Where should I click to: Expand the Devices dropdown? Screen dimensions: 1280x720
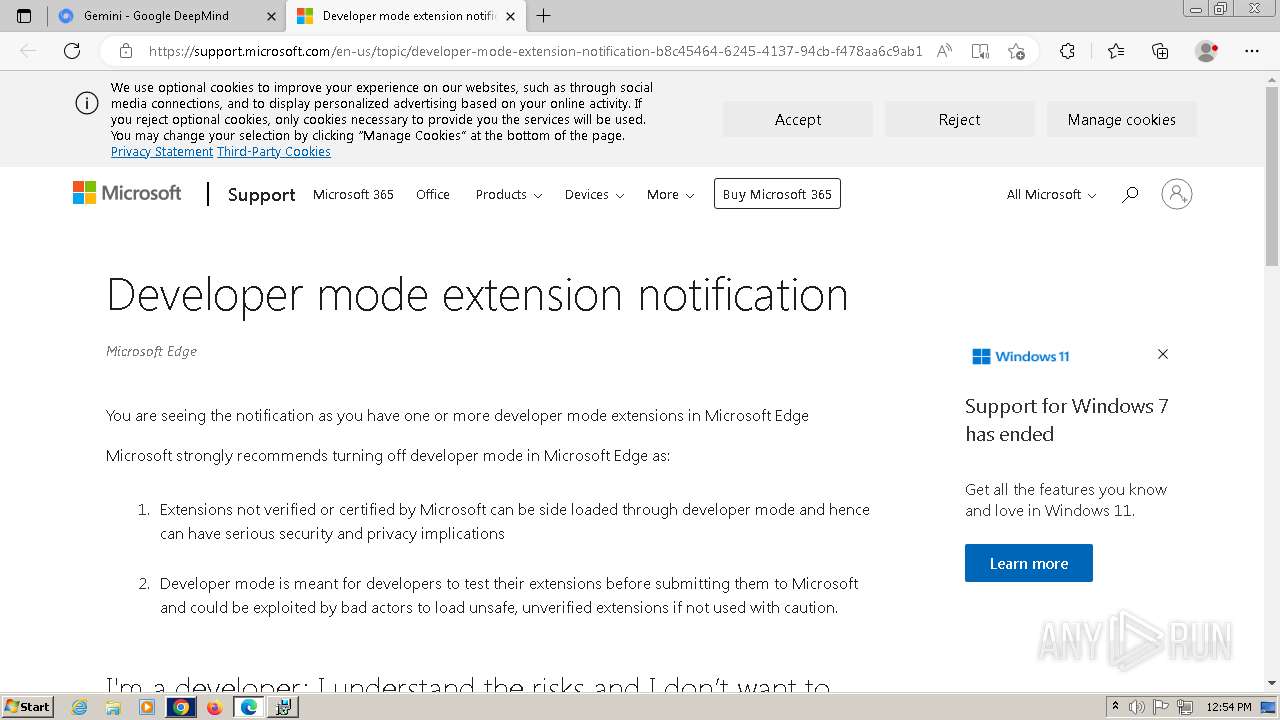click(594, 194)
